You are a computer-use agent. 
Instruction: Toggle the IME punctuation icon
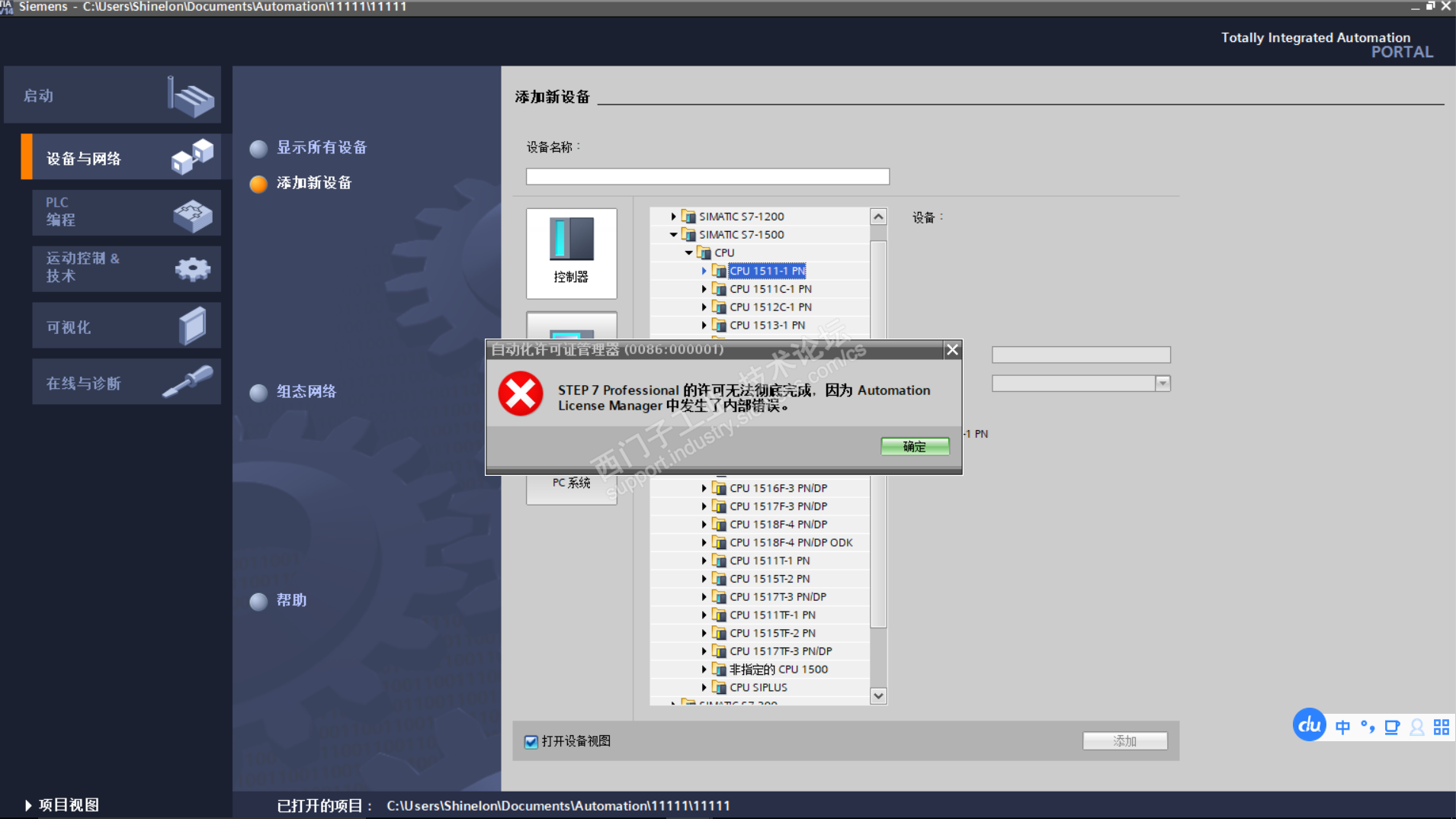point(1368,727)
